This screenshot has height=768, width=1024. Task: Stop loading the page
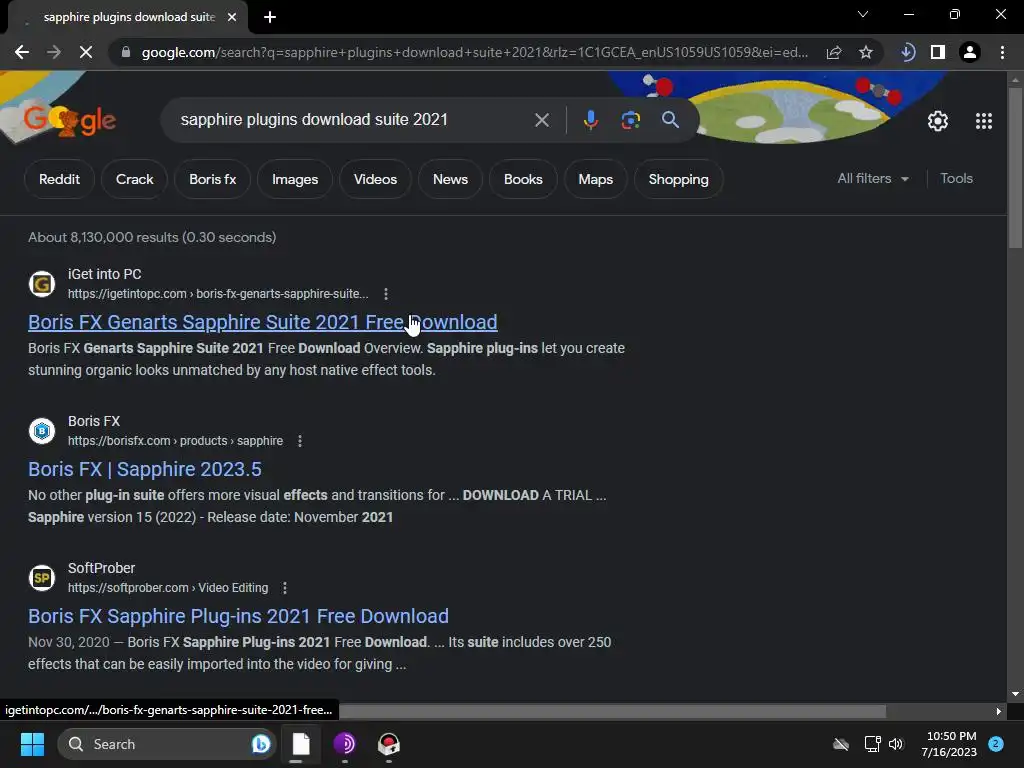tap(86, 52)
